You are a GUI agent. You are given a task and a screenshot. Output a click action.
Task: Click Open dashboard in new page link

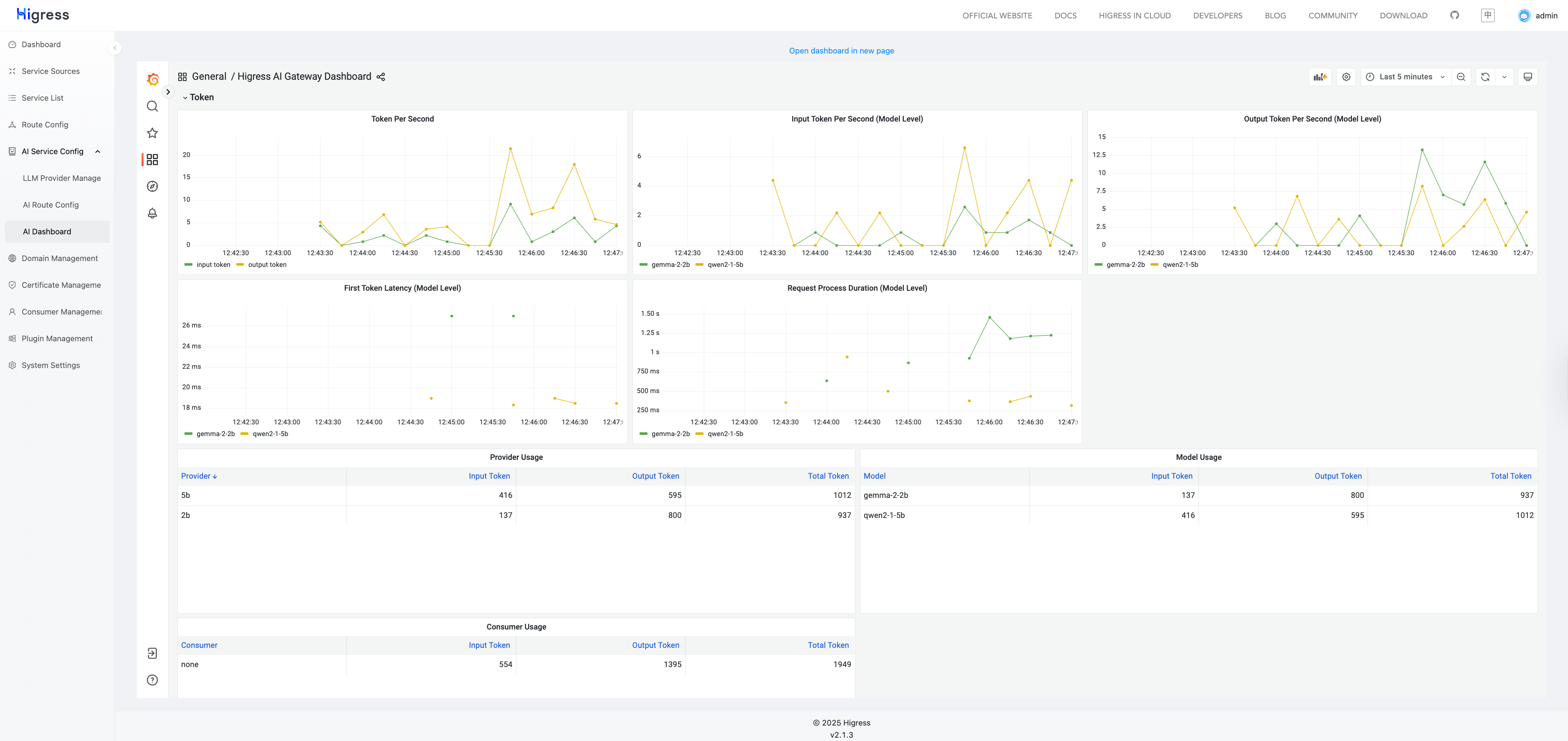point(841,51)
